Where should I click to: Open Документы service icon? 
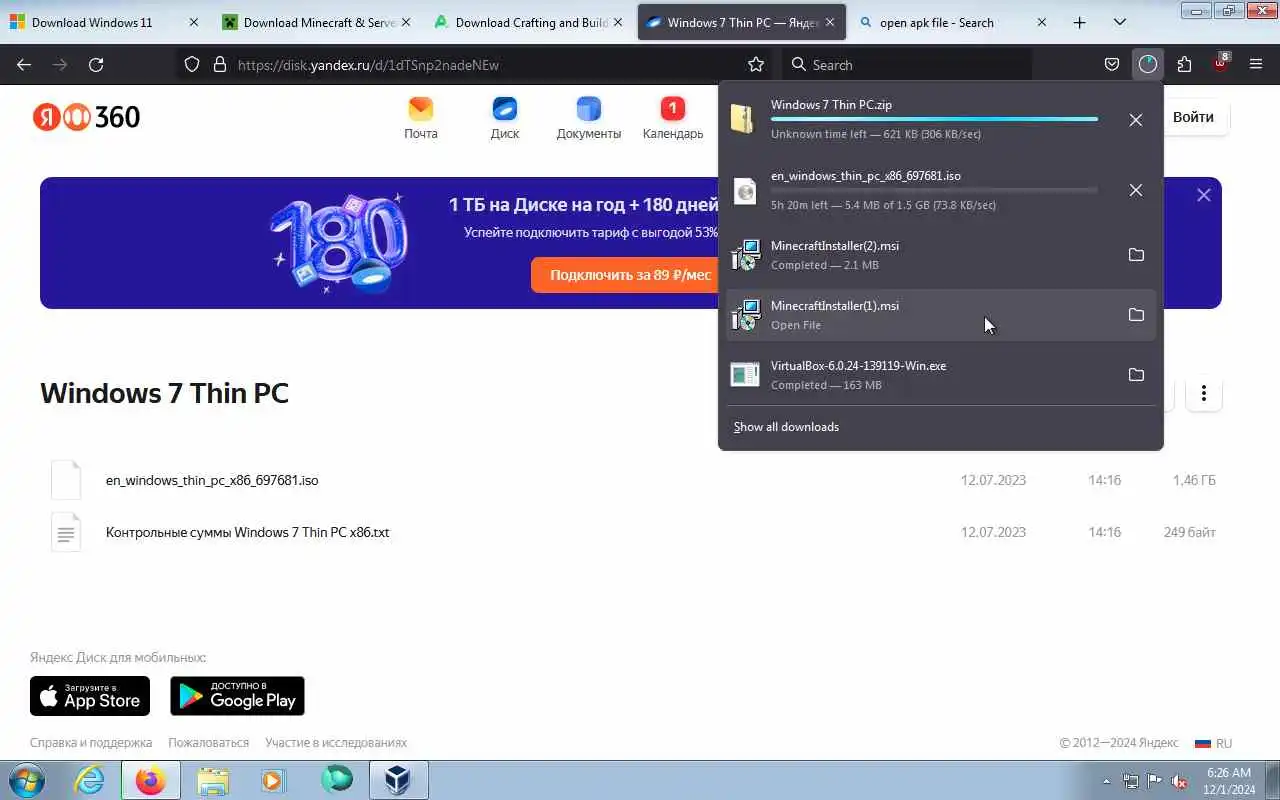[x=589, y=118]
